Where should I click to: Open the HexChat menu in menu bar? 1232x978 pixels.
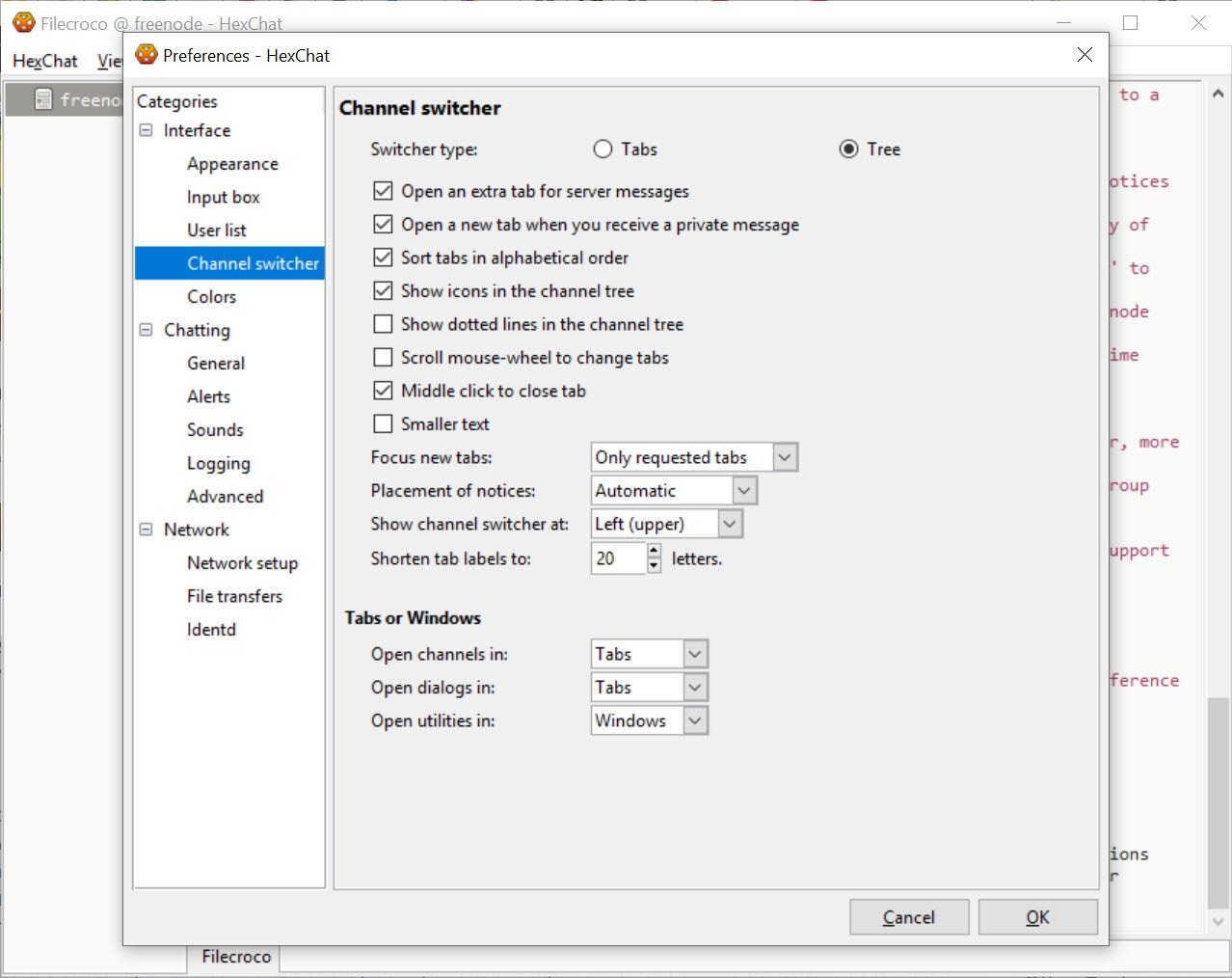[44, 61]
